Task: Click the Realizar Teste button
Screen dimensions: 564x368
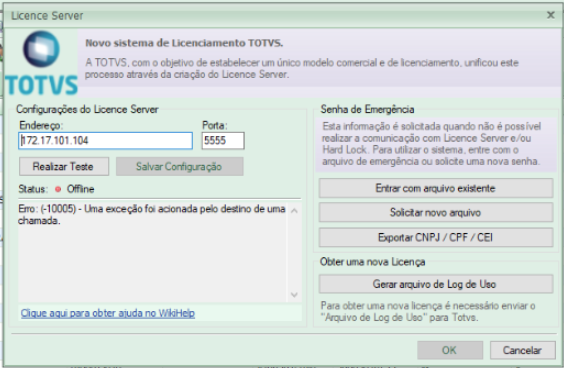Action: pos(64,167)
